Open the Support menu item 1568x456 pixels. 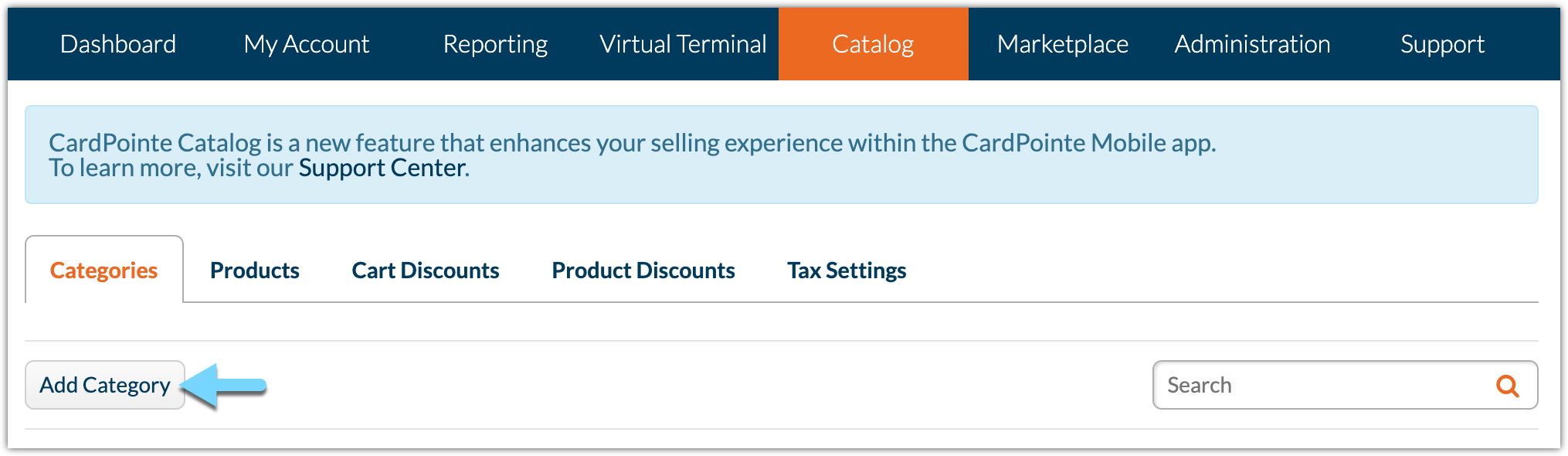(x=1442, y=44)
